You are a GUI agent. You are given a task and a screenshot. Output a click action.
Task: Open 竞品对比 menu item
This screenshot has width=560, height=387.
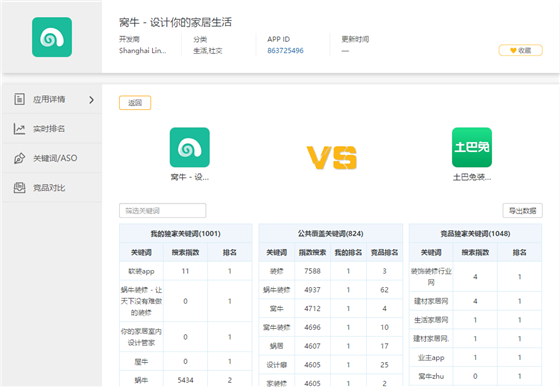pos(52,187)
